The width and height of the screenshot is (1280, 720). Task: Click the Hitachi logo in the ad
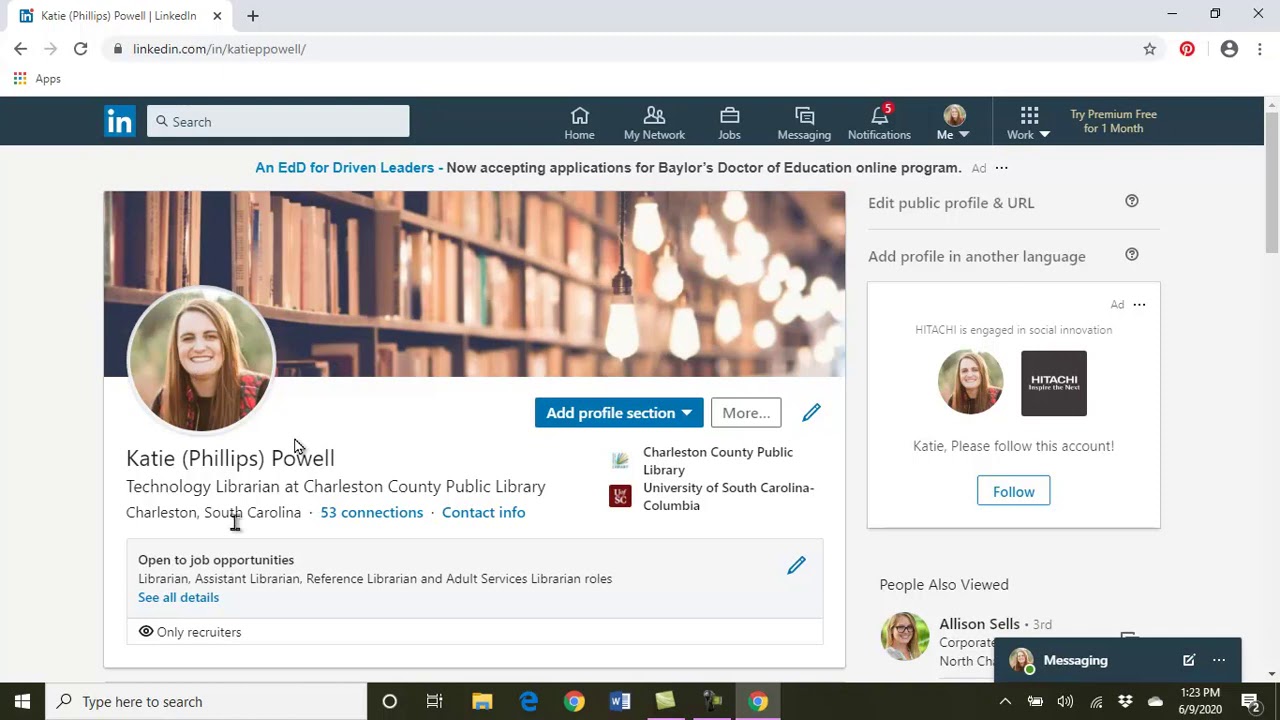1053,383
